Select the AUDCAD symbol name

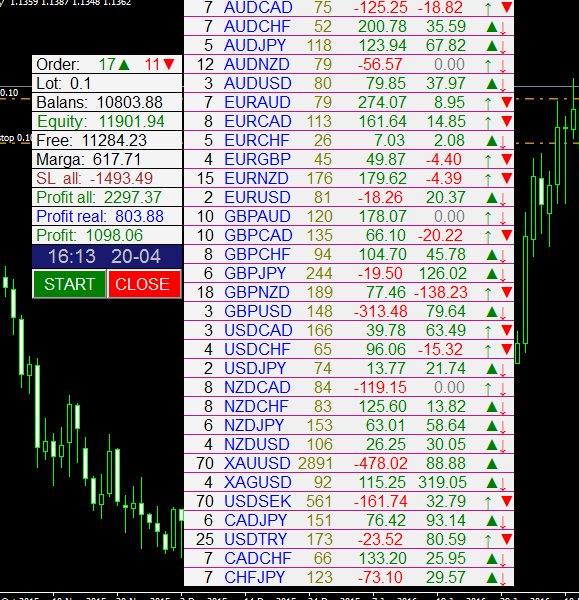(x=258, y=7)
